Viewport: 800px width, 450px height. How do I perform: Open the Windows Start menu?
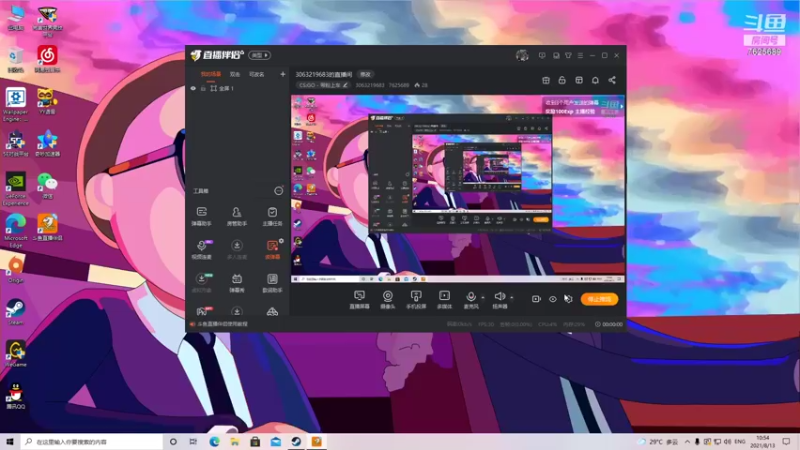pos(9,441)
